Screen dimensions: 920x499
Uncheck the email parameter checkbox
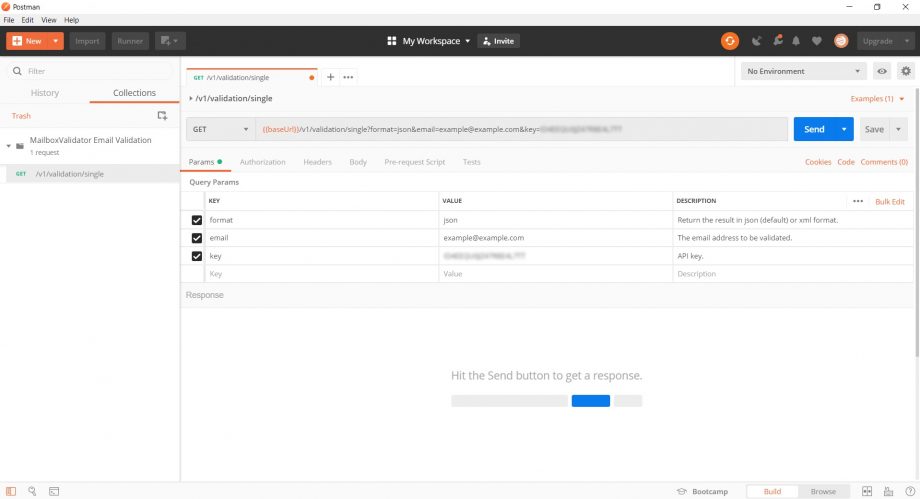point(197,238)
